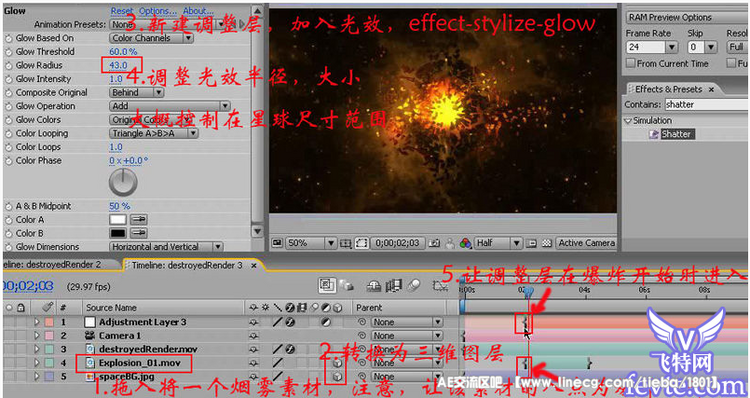750x398 pixels.
Task: Click the frame blending timeline button
Action: tap(393, 286)
